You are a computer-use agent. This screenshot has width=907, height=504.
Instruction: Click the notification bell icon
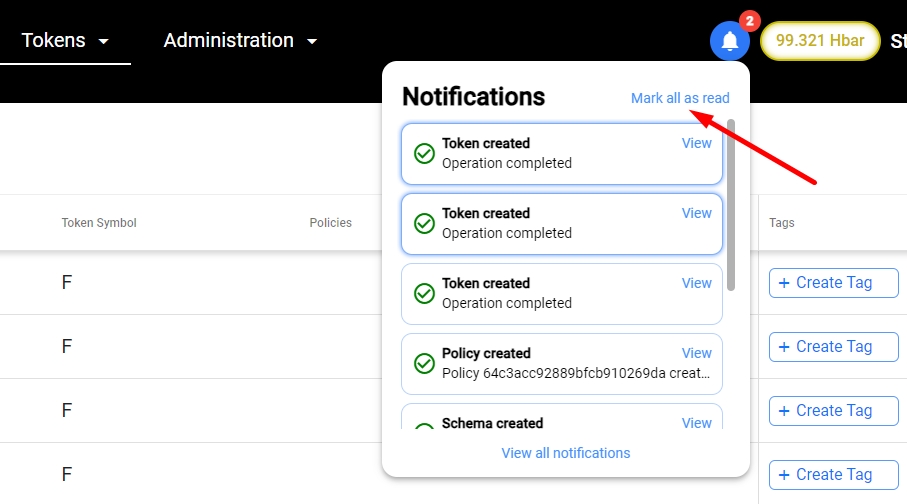[x=730, y=41]
